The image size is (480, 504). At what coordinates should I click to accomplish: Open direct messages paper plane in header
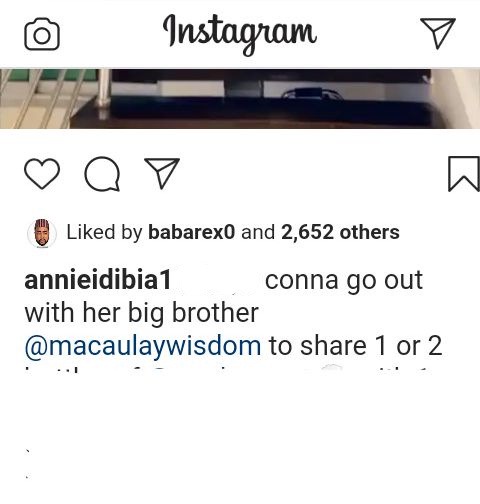point(438,33)
